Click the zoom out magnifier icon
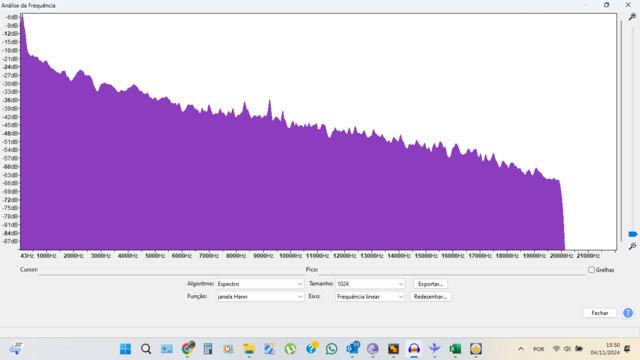The image size is (640, 360). [x=632, y=247]
